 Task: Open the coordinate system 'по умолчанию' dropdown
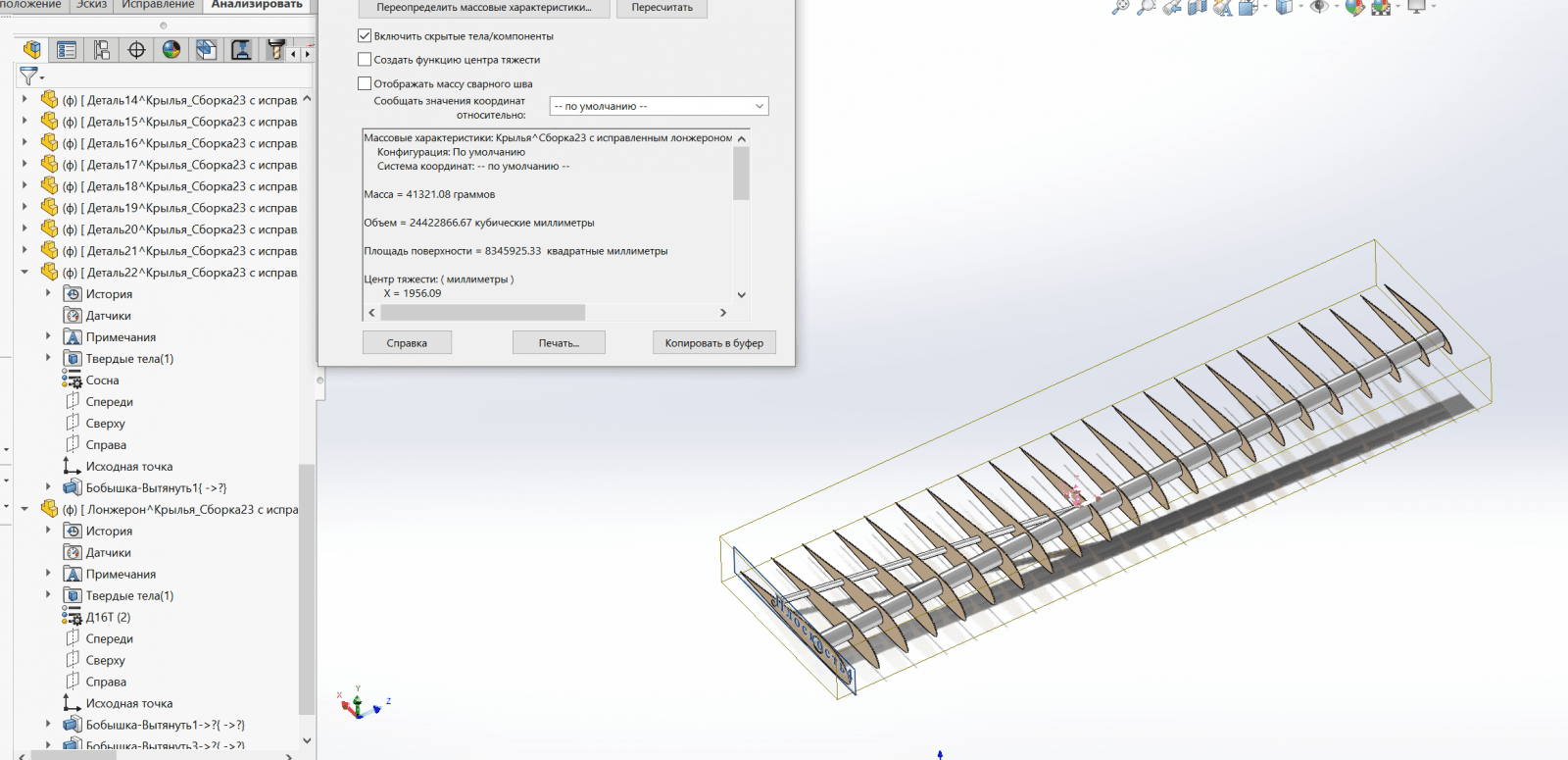click(x=659, y=106)
